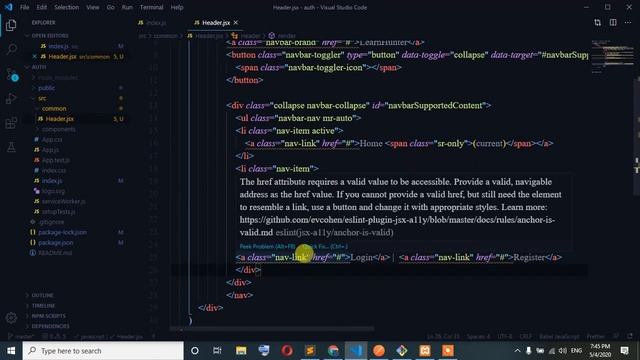Viewport: 640px width, 360px height.
Task: Open the Terminal menu
Action: [151, 7]
